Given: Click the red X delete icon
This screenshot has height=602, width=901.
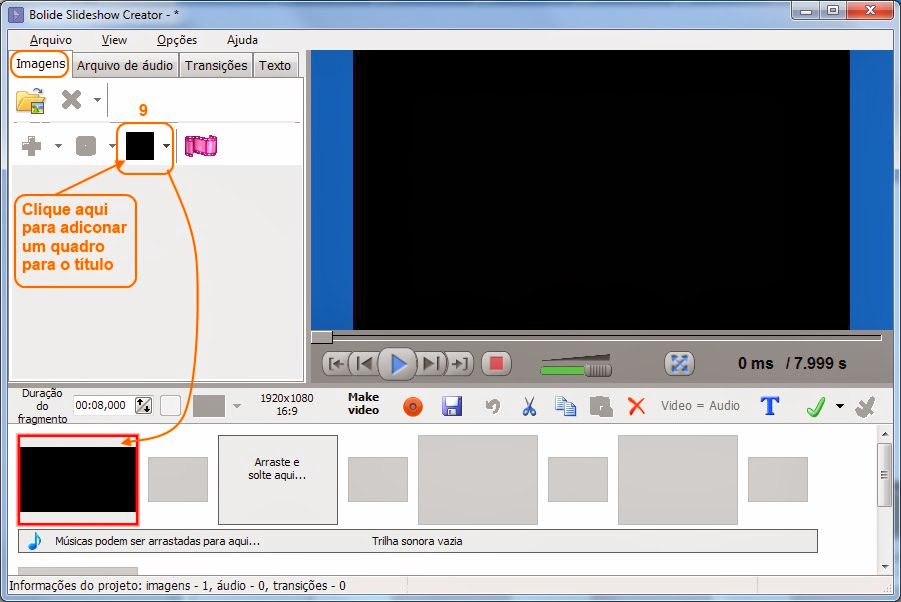Looking at the screenshot, I should coord(636,406).
